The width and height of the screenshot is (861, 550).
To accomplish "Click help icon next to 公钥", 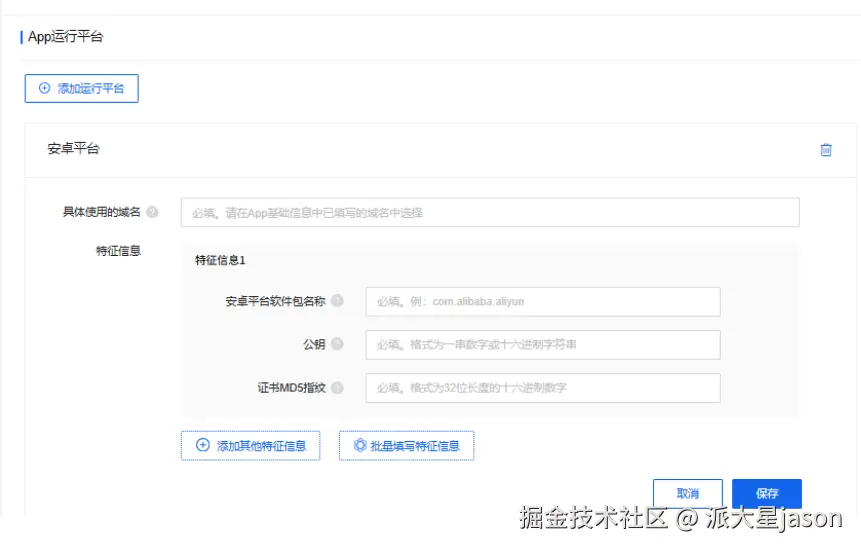I will tap(337, 344).
